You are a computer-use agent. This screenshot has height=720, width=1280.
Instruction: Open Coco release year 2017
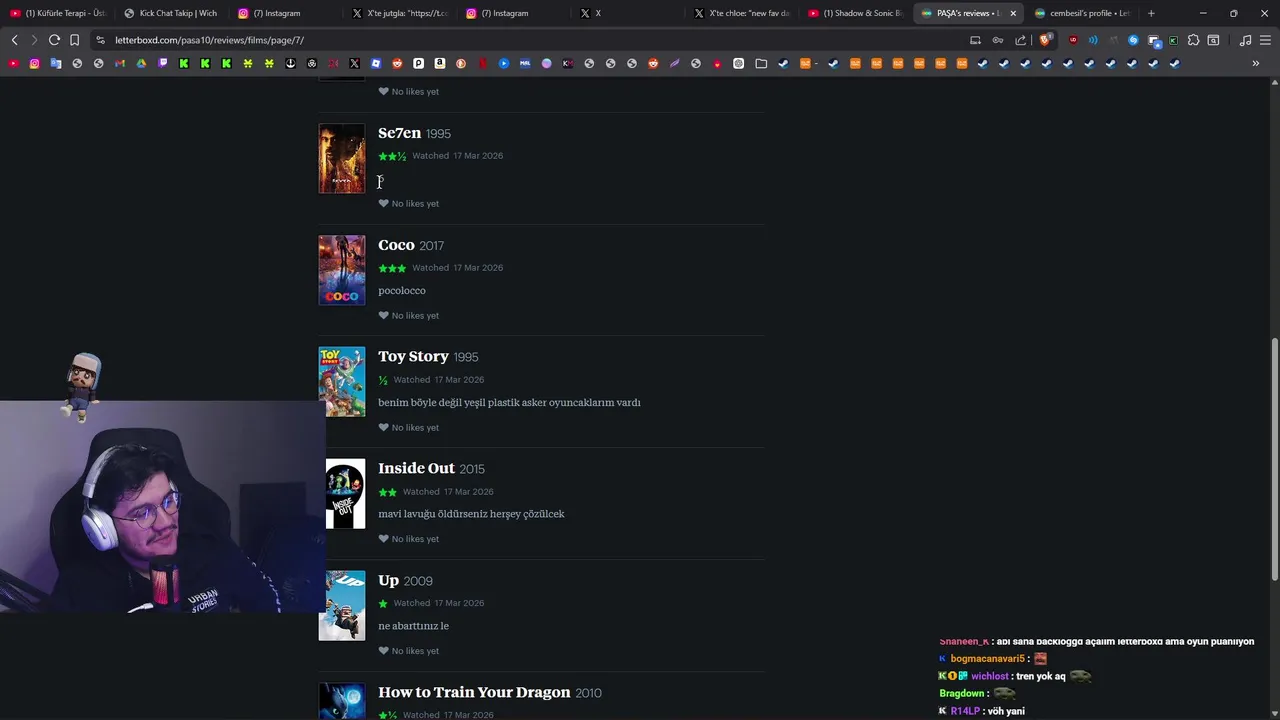(431, 246)
